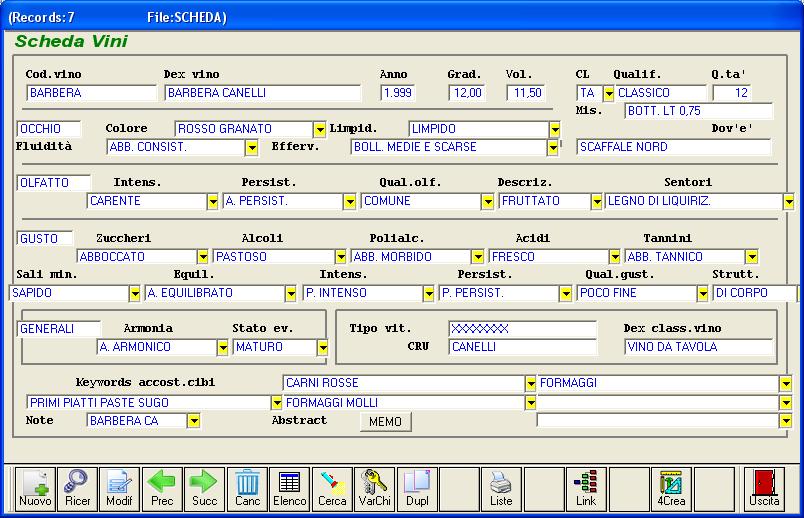Select the Anno 1.999 field
The height and width of the screenshot is (518, 804).
pyautogui.click(x=398, y=93)
